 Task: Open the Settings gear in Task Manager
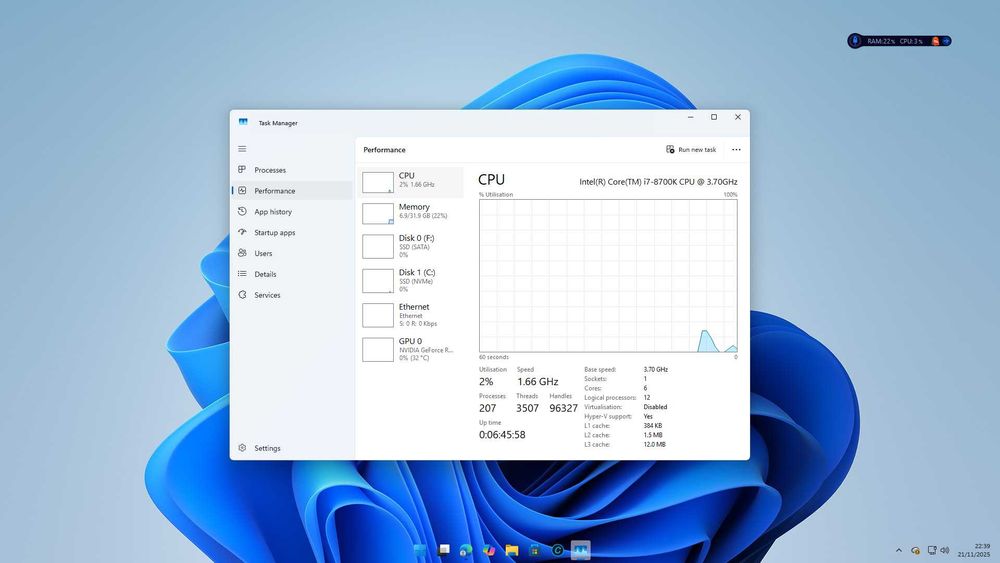[x=242, y=448]
